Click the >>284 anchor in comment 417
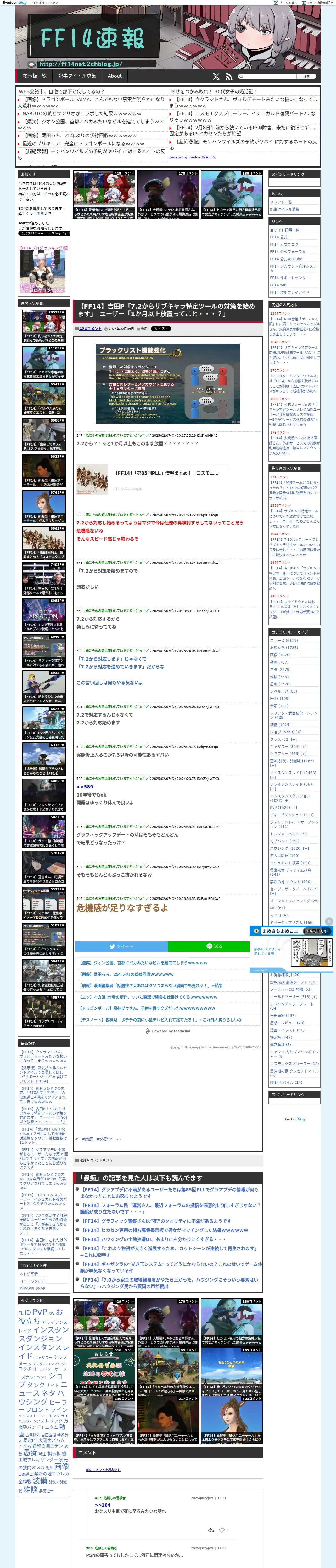 click(x=102, y=1505)
